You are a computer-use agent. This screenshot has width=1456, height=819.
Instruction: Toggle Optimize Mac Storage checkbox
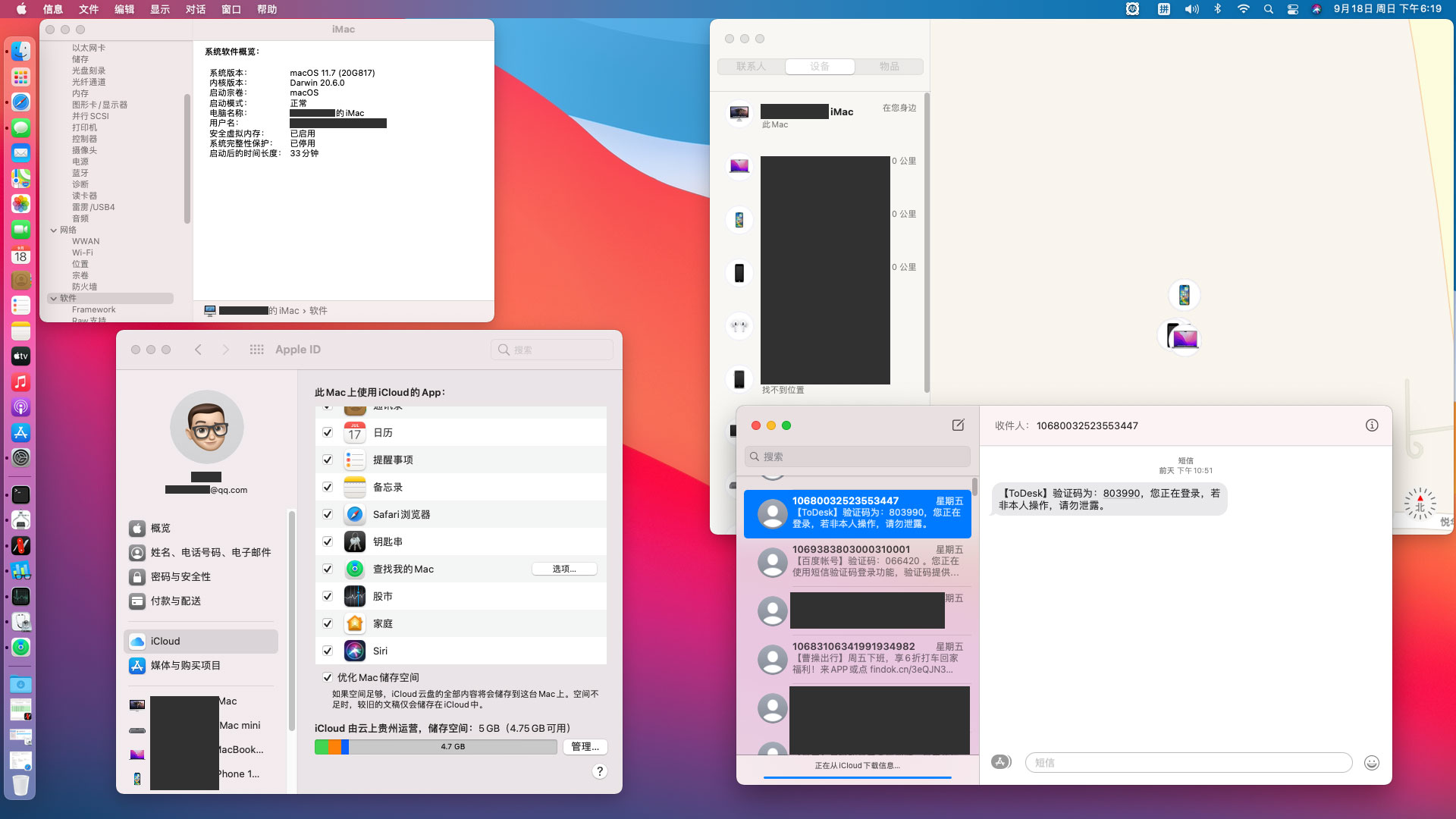(328, 677)
